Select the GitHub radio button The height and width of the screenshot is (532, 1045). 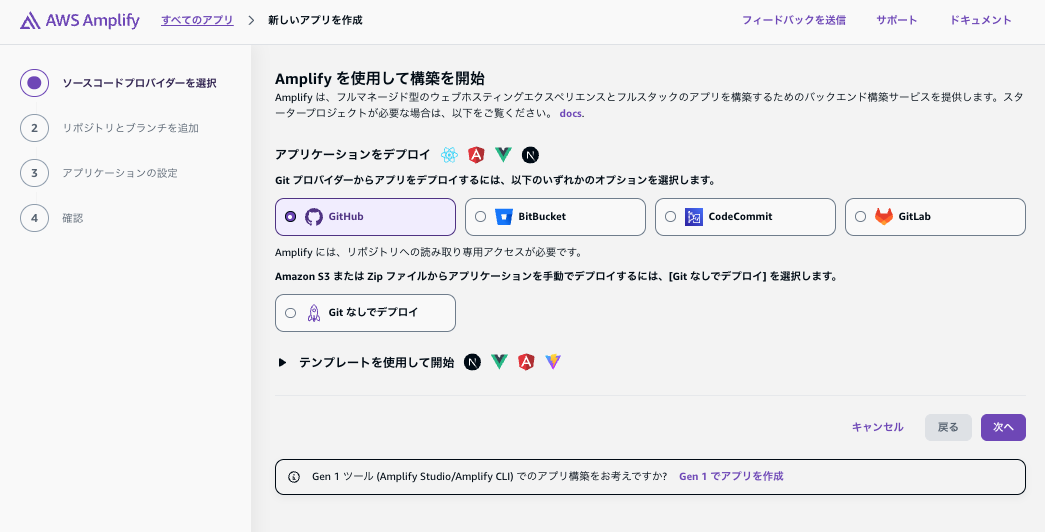[x=291, y=217]
